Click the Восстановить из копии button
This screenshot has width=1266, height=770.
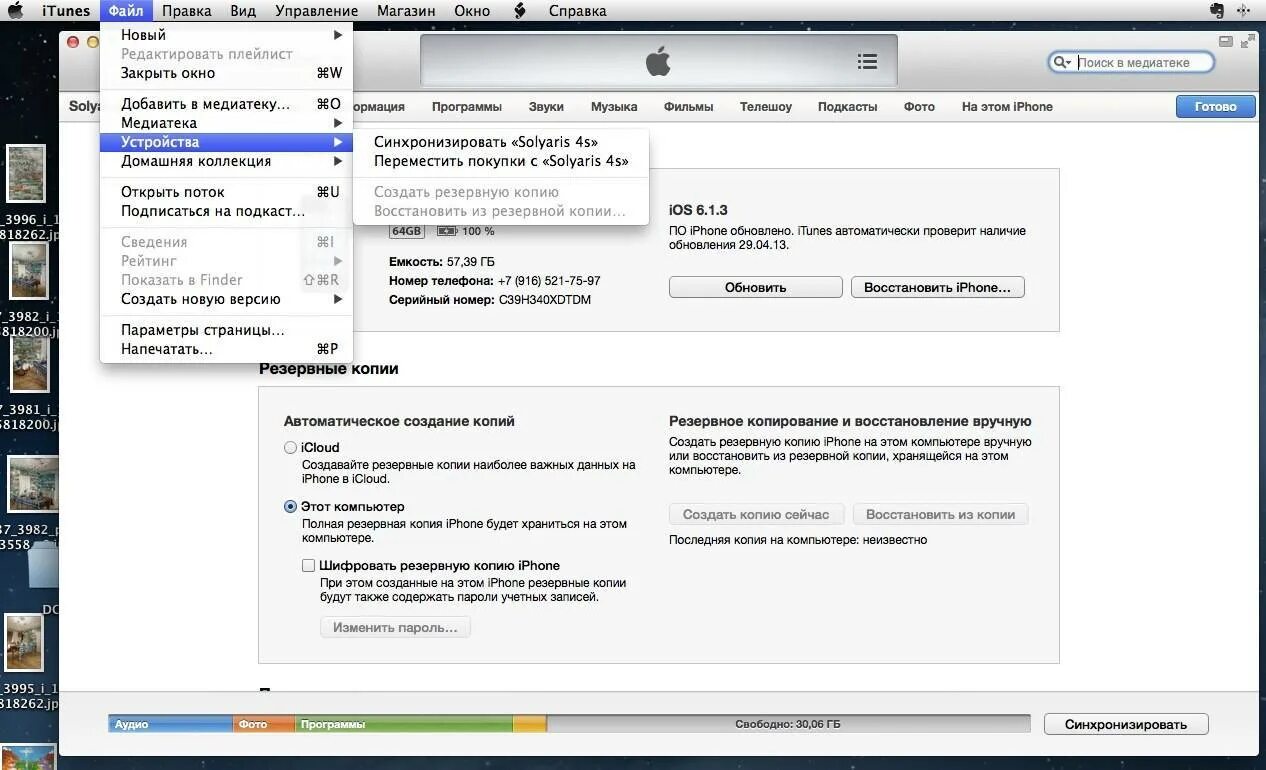940,515
